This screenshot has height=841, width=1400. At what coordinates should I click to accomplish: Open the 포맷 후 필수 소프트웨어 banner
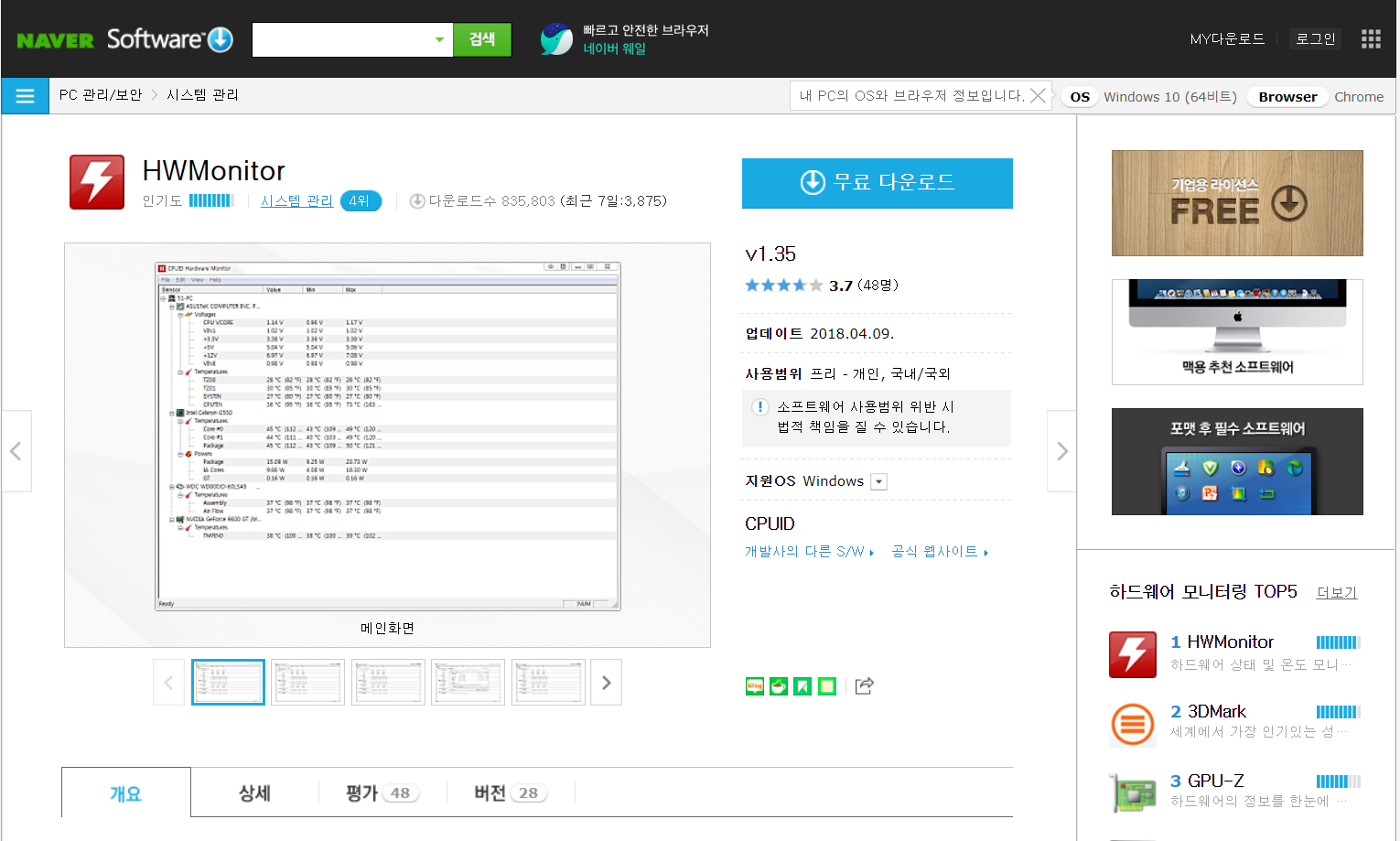[1237, 461]
